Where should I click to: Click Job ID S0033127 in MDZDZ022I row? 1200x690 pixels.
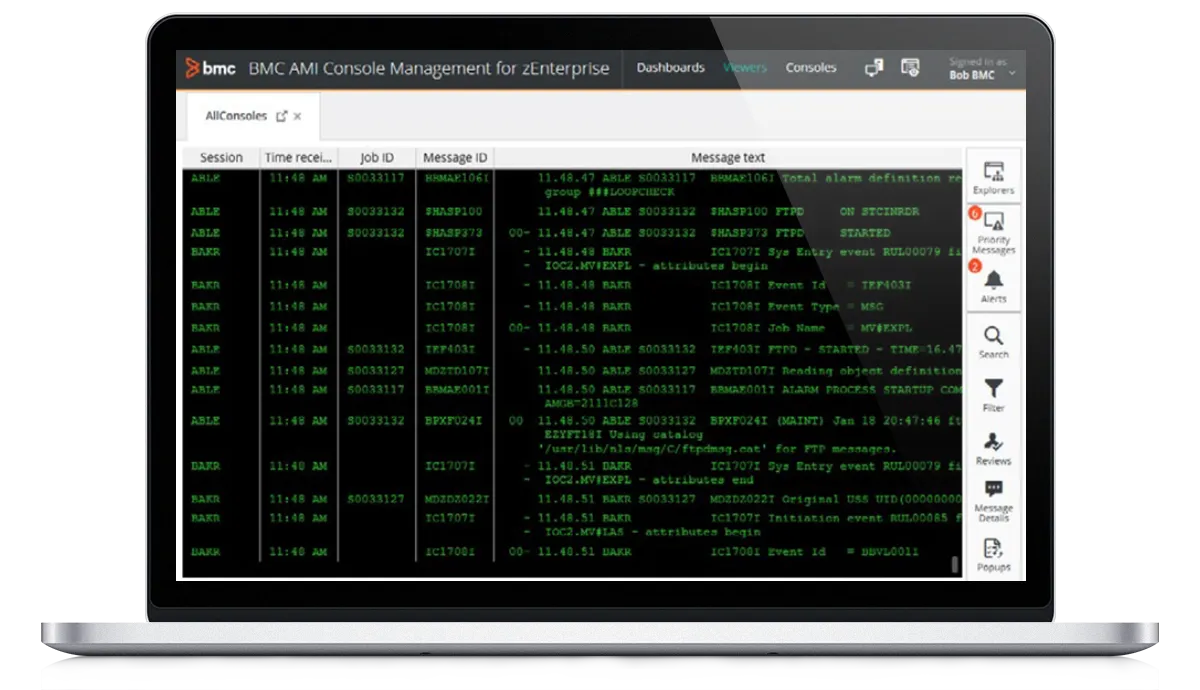376,499
